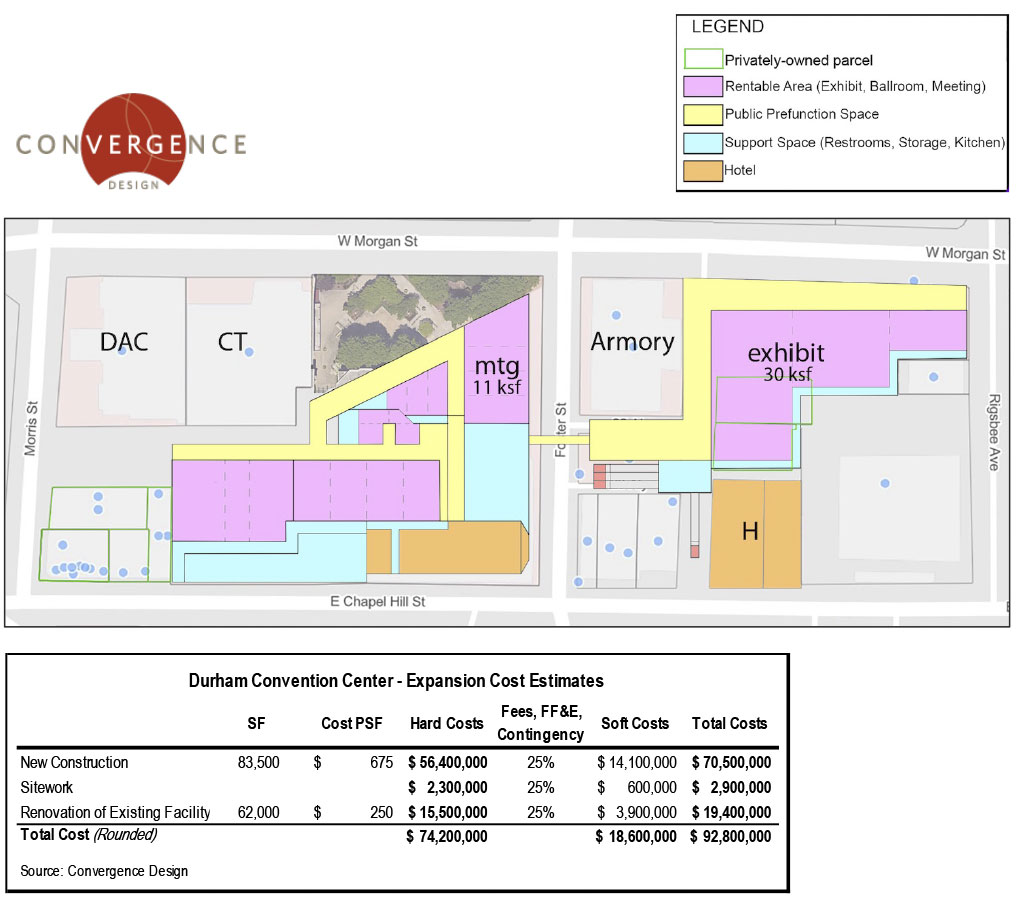This screenshot has height=900, width=1019.
Task: Click the table title 'Durham Convention Center - Expansion Cost Estimates'
Action: pos(396,681)
